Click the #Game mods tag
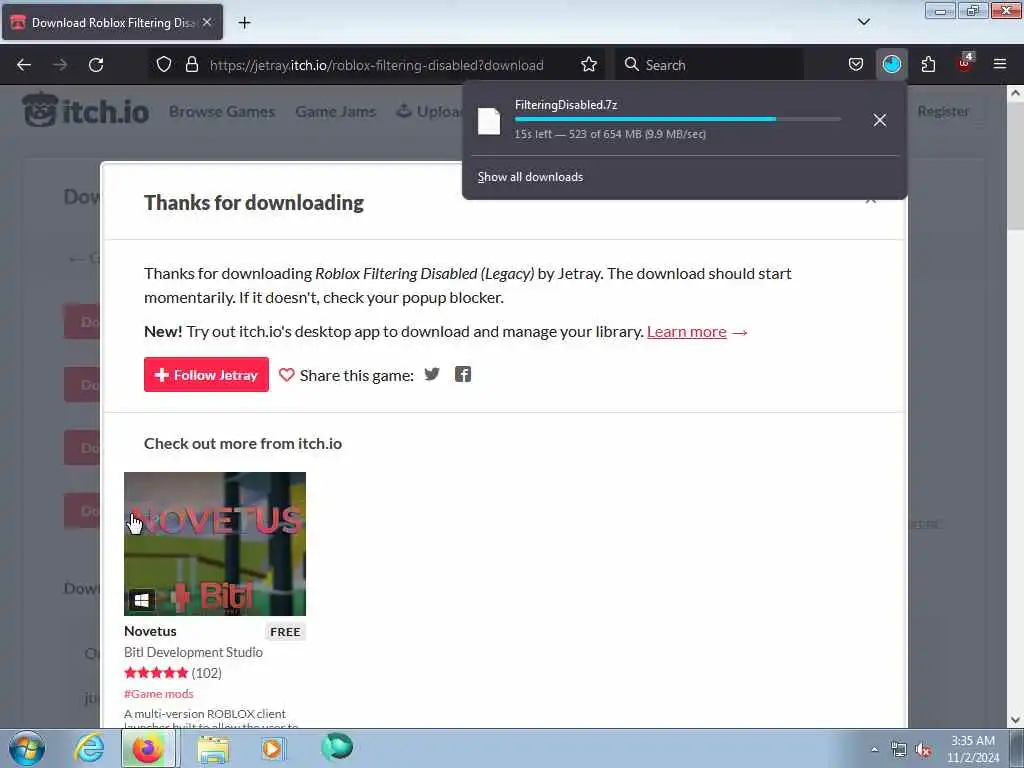Viewport: 1024px width, 768px height. point(159,694)
